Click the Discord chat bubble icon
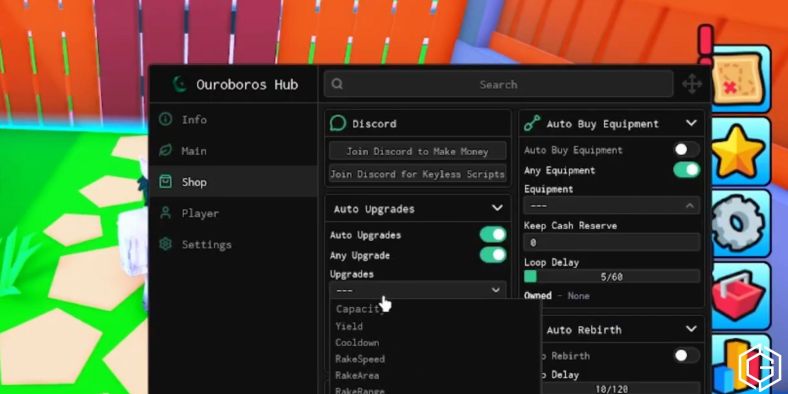The width and height of the screenshot is (788, 394). point(338,123)
